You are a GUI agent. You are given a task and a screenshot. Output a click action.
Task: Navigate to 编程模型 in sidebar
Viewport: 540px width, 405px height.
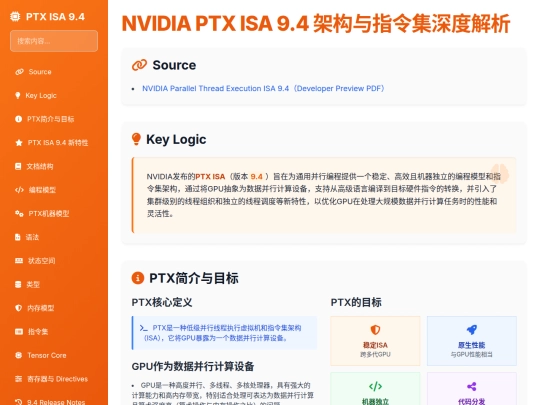coord(42,190)
